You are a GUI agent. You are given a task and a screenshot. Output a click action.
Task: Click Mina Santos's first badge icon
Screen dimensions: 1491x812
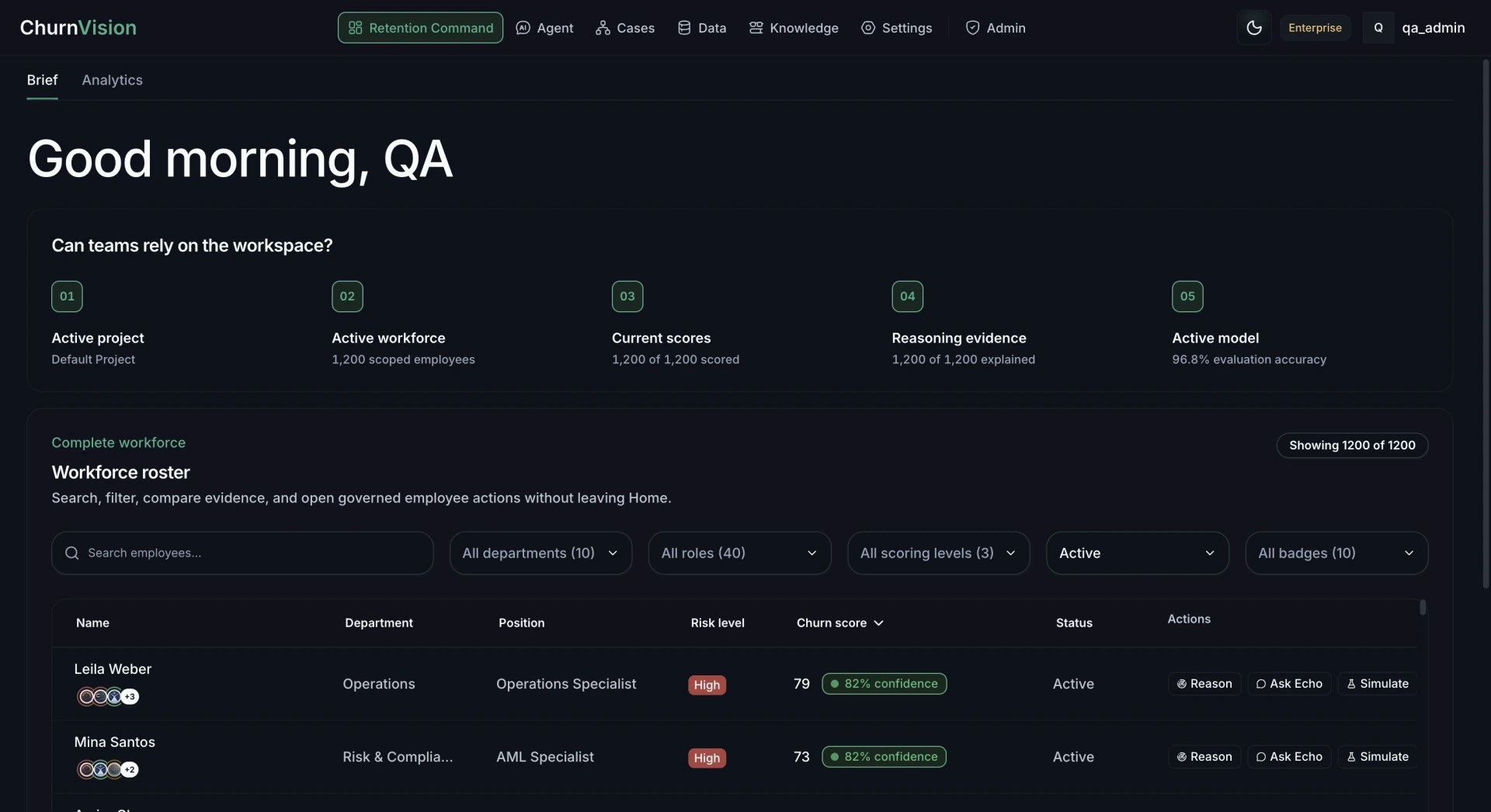86,769
